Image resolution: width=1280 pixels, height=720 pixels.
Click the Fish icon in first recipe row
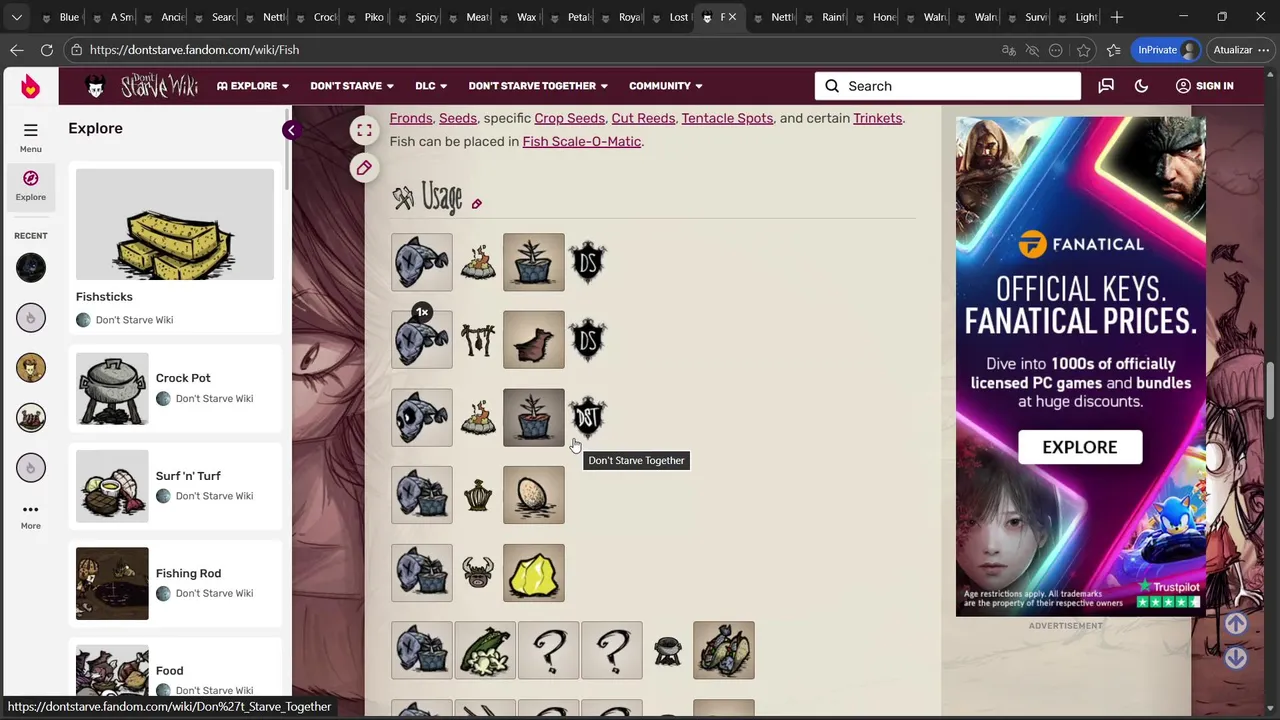click(x=421, y=262)
